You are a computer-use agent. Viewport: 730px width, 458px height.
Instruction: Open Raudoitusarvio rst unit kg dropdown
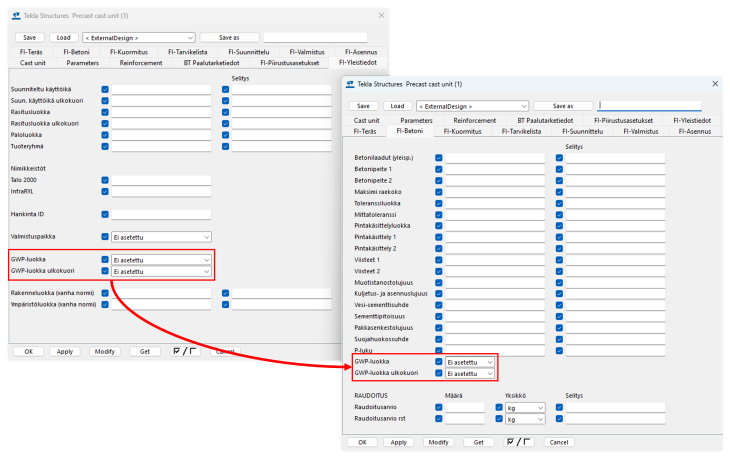pyautogui.click(x=525, y=419)
